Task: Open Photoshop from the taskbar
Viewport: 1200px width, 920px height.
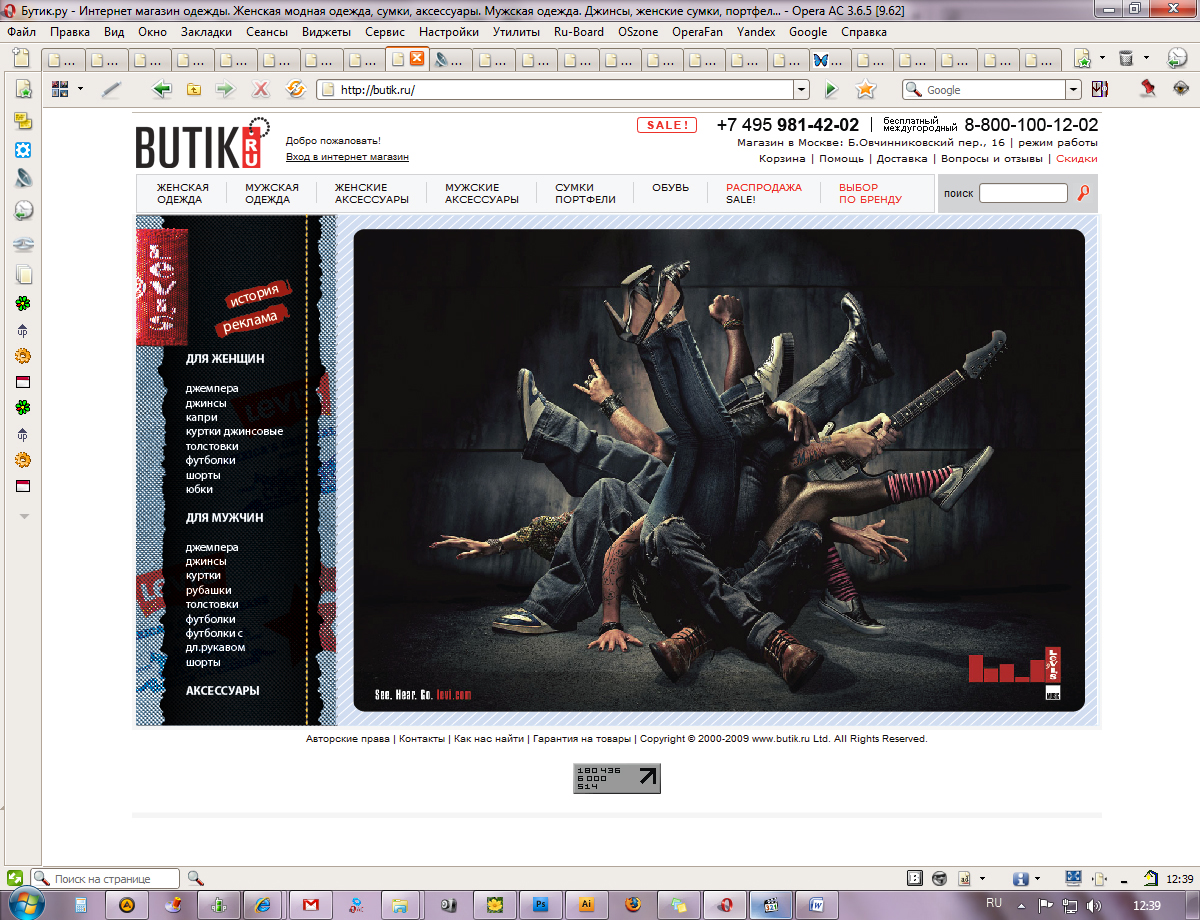Action: pos(541,904)
